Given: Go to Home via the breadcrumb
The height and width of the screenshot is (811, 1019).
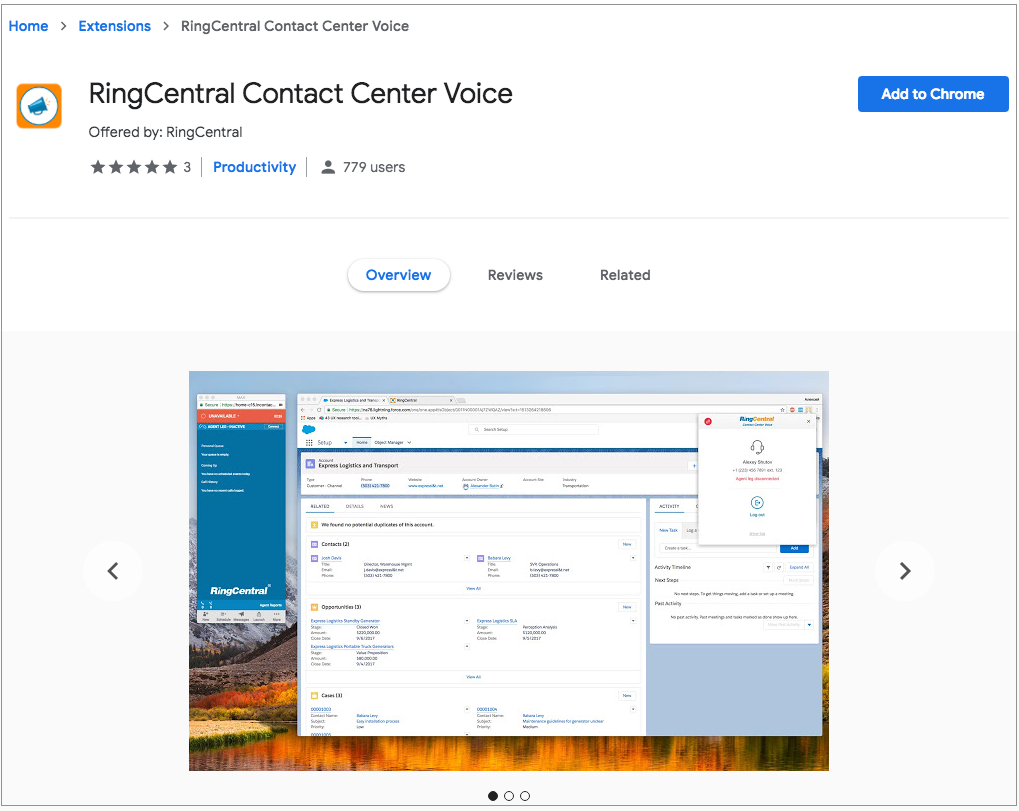Looking at the screenshot, I should click(28, 25).
